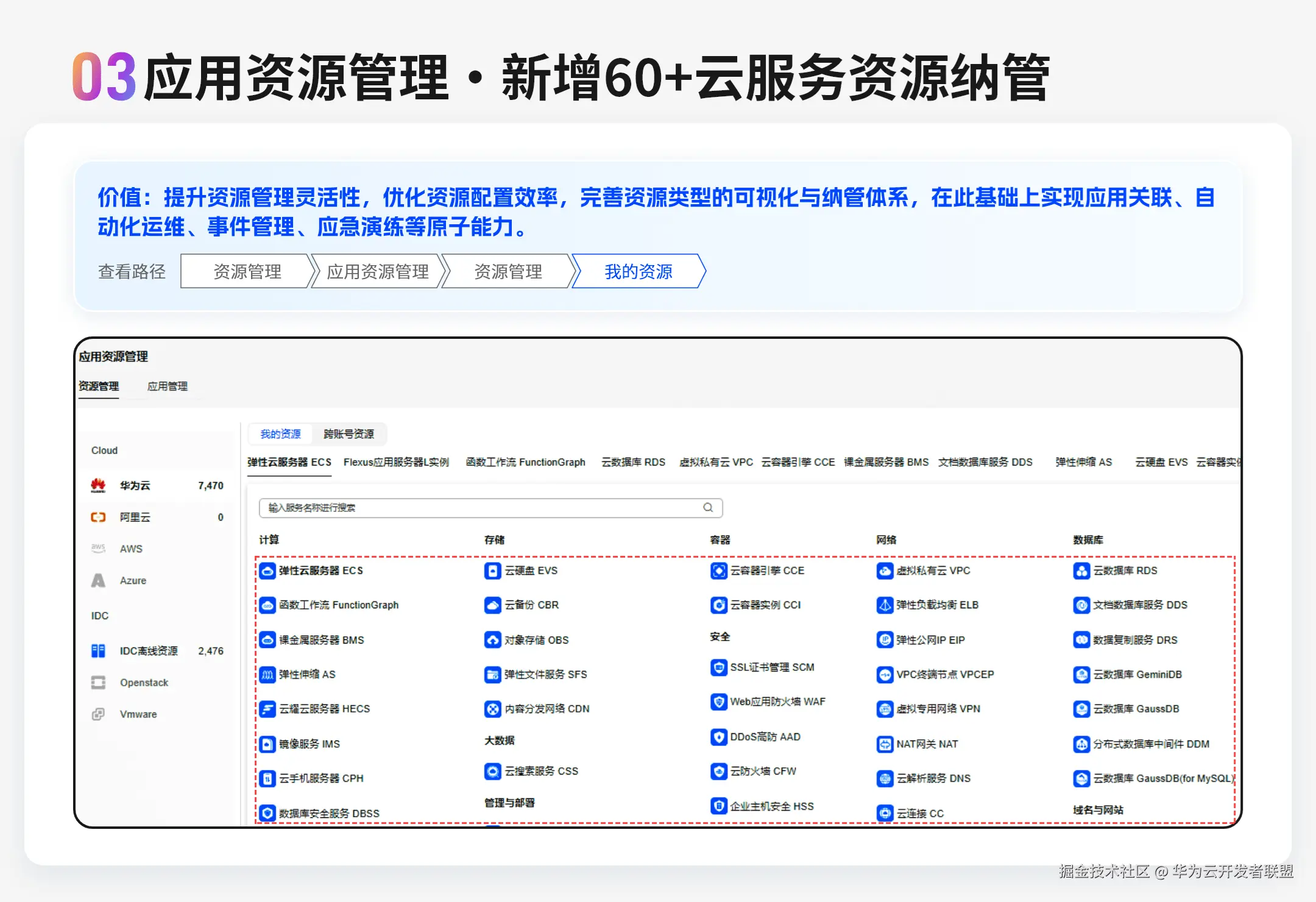Select IDC offline resources entry
The image size is (1316, 902).
click(149, 651)
